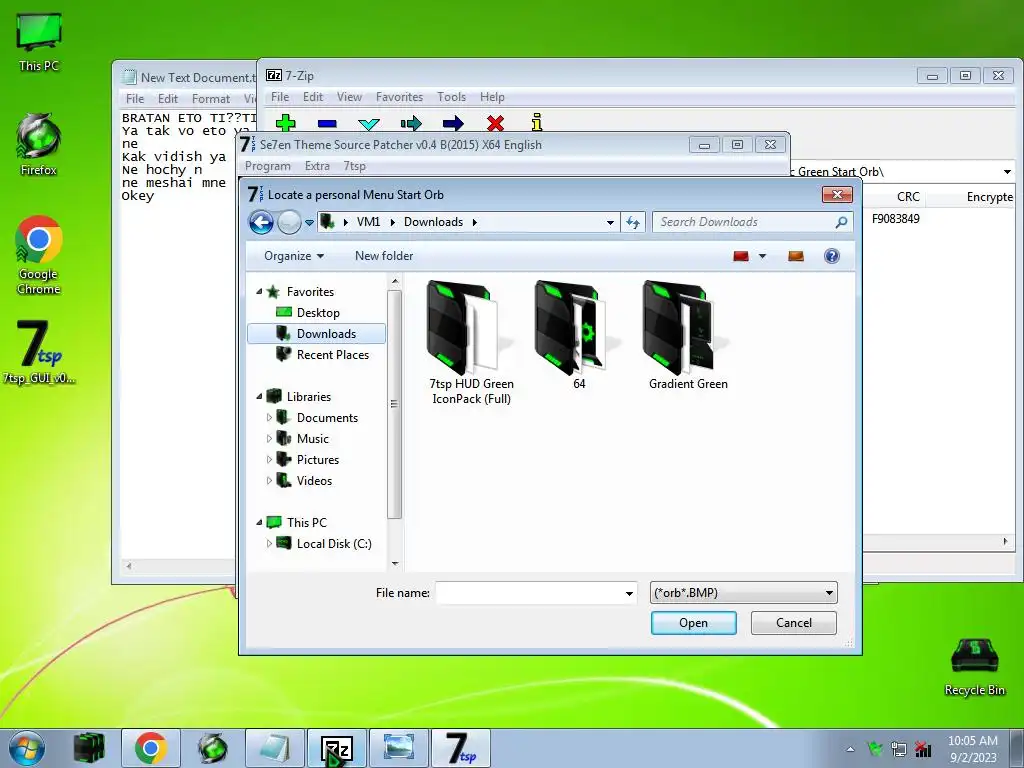Collapse the Libraries tree section
Viewport: 1024px width, 768px height.
pos(259,396)
